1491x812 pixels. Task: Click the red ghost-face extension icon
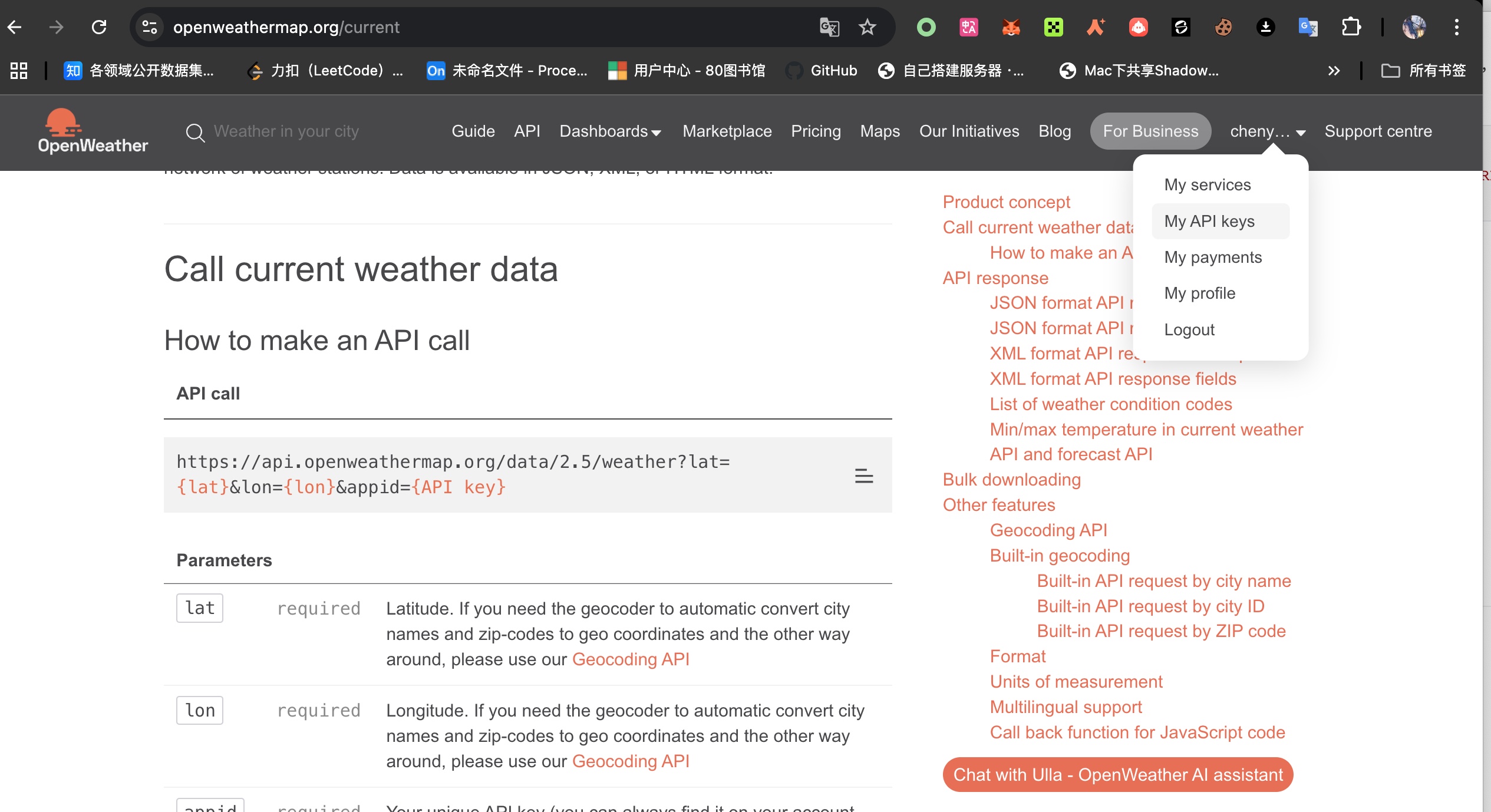[x=1138, y=27]
